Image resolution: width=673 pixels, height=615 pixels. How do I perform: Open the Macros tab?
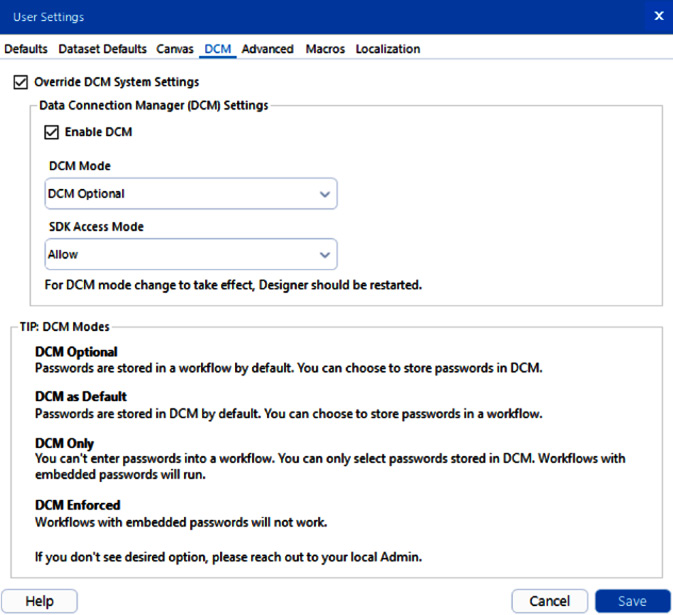[325, 49]
